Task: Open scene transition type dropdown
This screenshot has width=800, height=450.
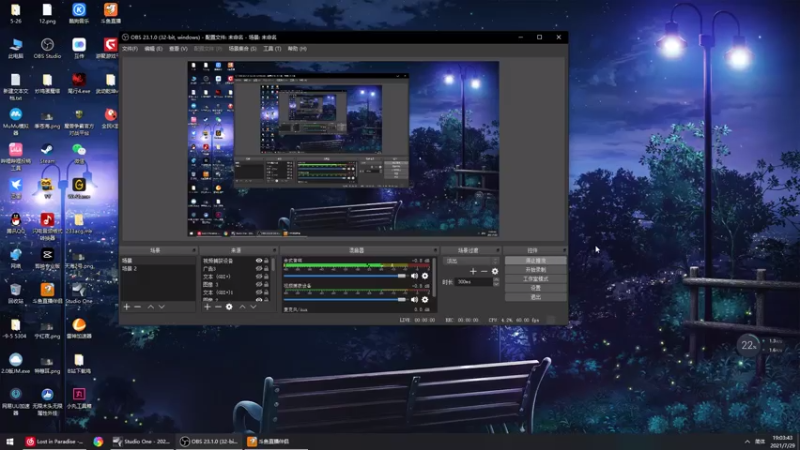Action: (x=471, y=261)
